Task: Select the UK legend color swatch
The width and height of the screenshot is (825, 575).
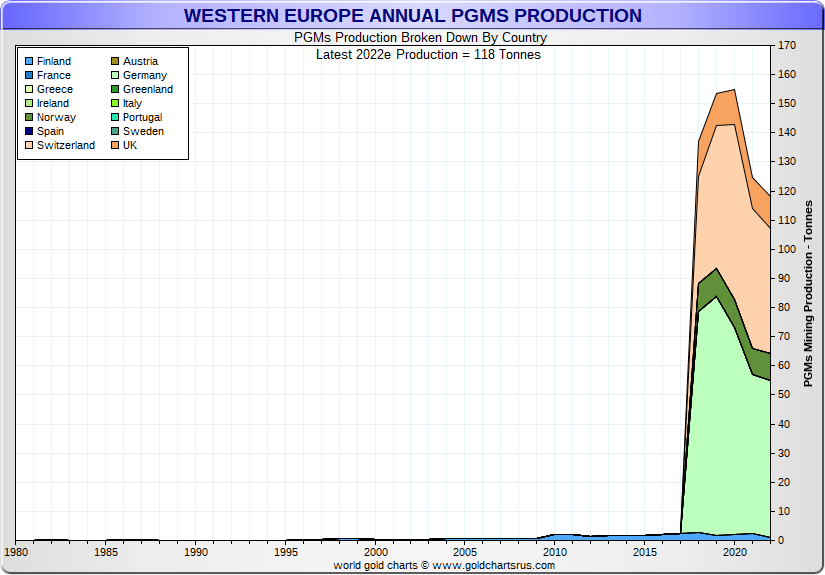Action: click(114, 146)
